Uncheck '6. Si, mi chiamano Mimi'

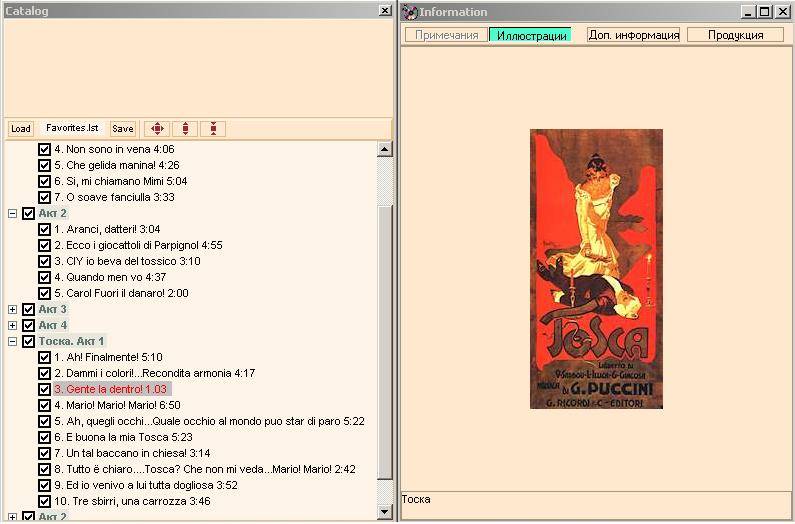point(45,181)
